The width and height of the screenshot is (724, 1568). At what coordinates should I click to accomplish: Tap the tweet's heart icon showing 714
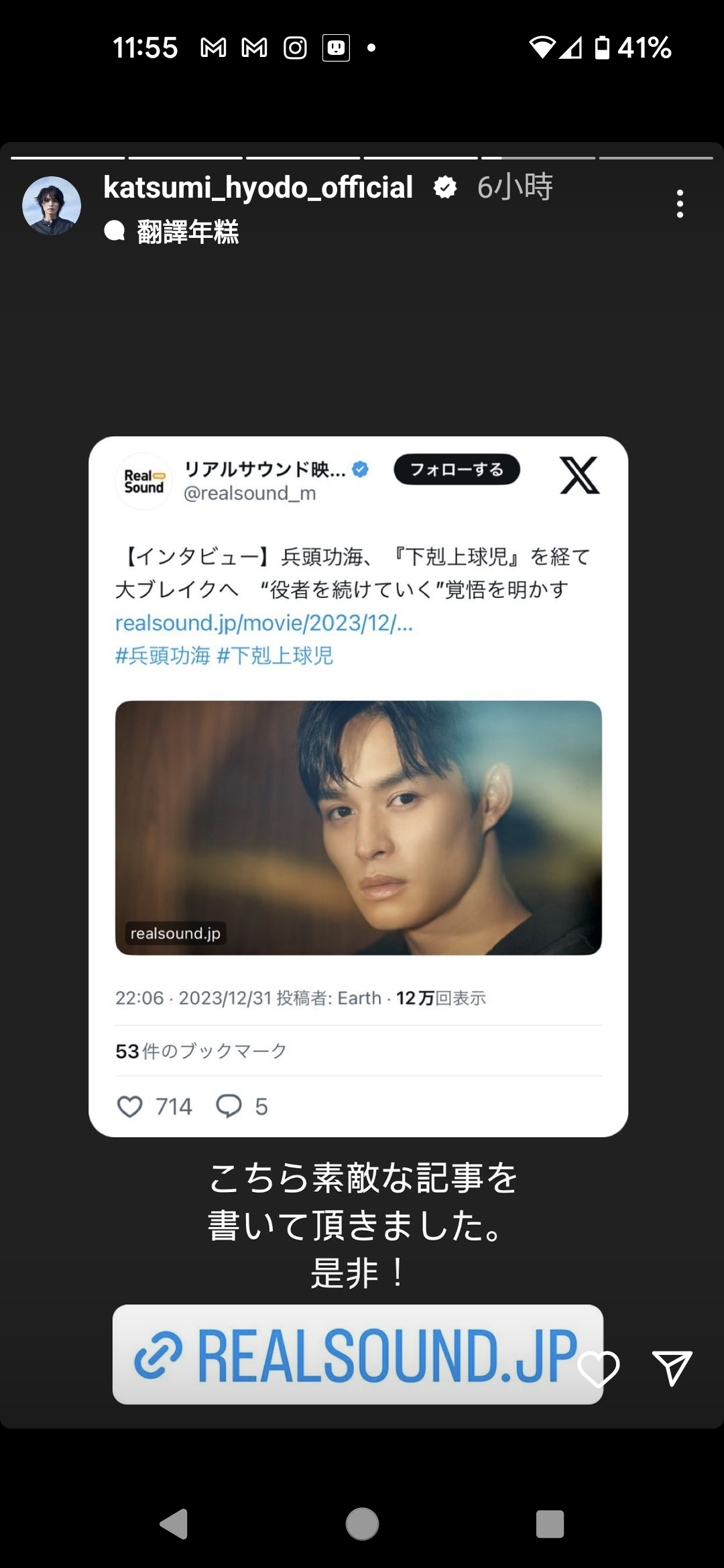(130, 1106)
